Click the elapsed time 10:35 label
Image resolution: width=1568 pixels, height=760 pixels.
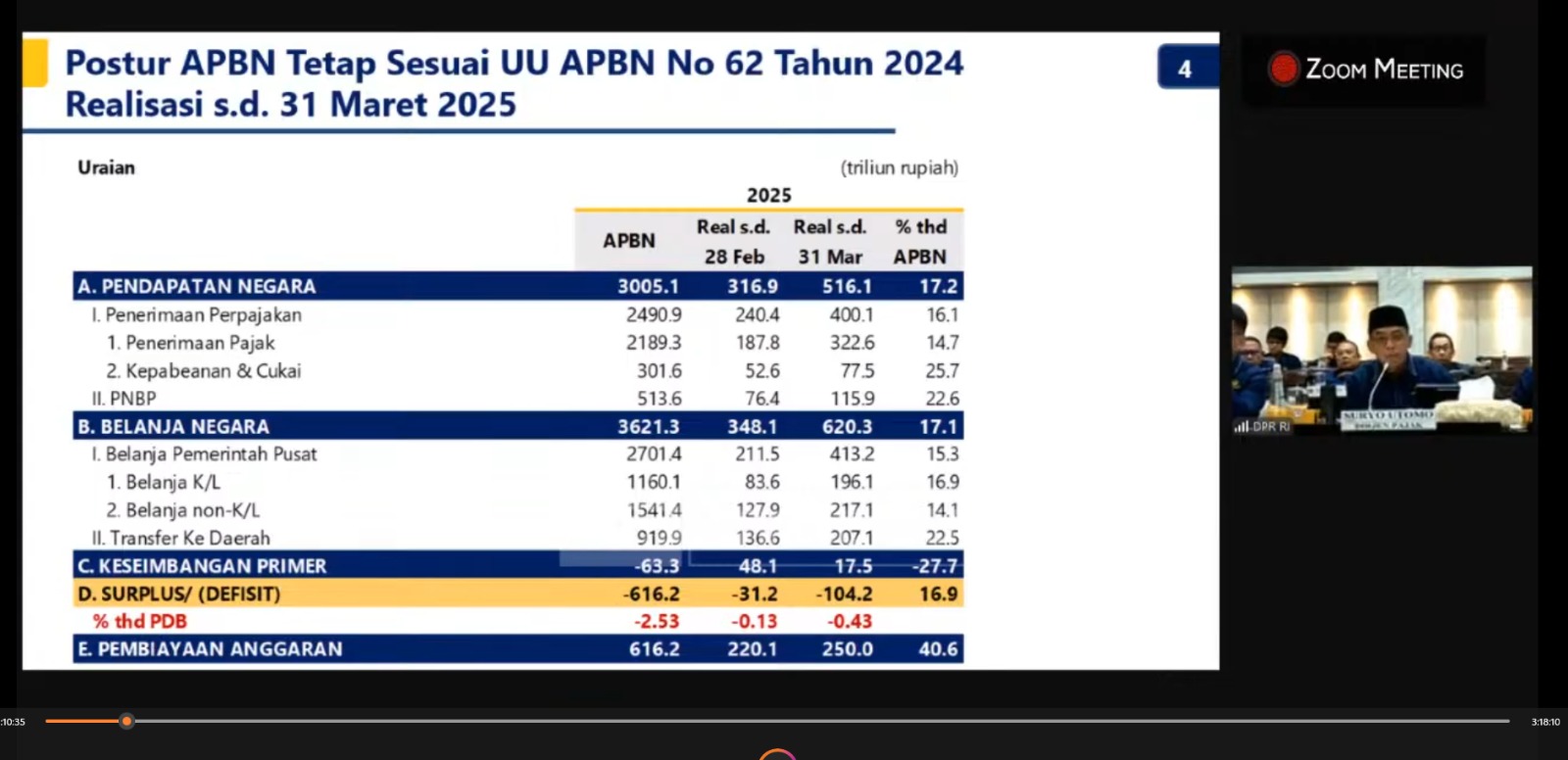coord(13,722)
